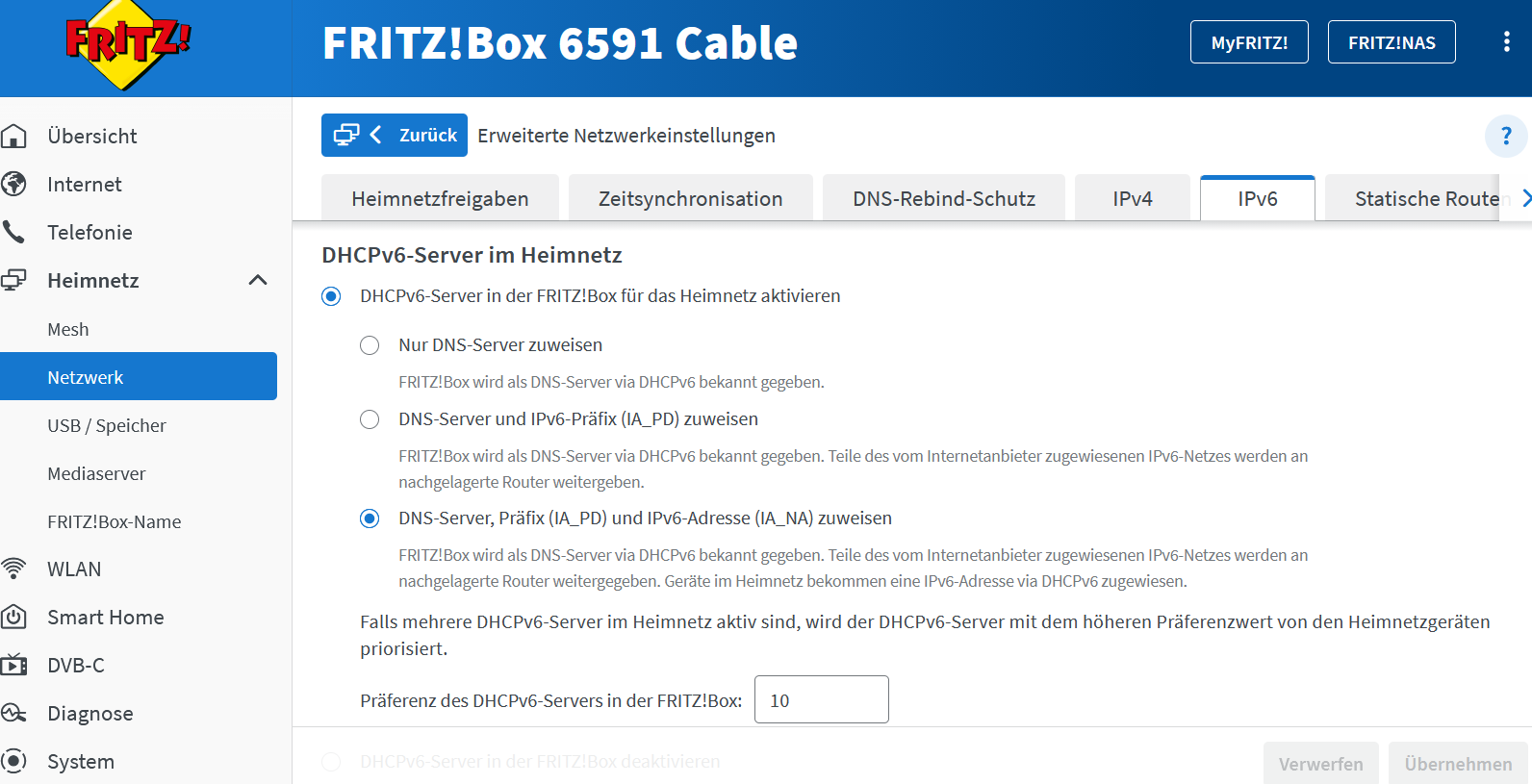
Task: Click the DVB-C television icon
Action: (x=14, y=665)
